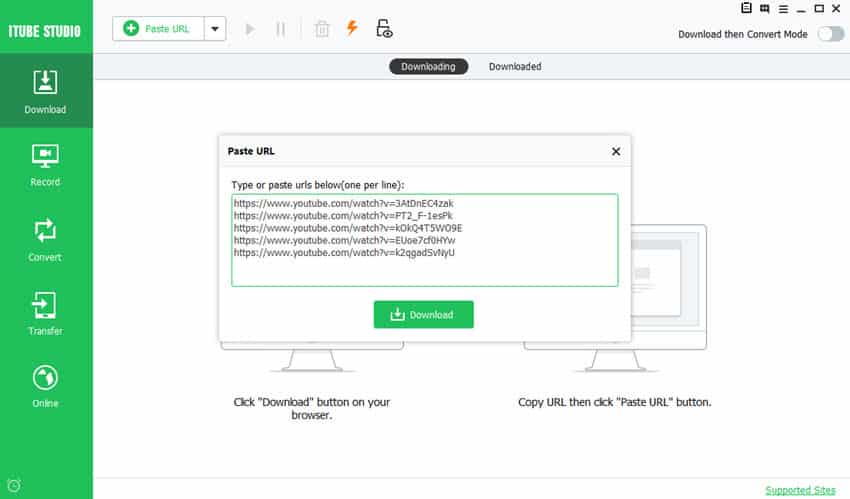850x499 pixels.
Task: Open the Download section in sidebar
Action: tap(46, 92)
